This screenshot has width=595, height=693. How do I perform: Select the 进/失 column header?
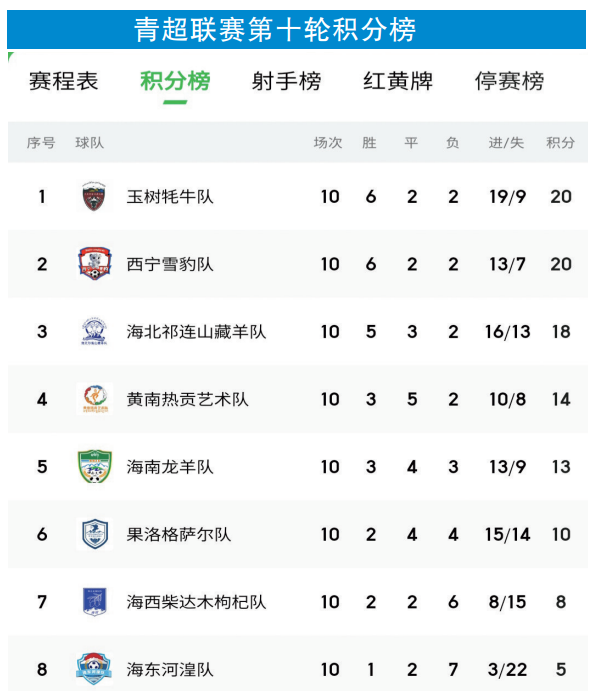point(506,143)
